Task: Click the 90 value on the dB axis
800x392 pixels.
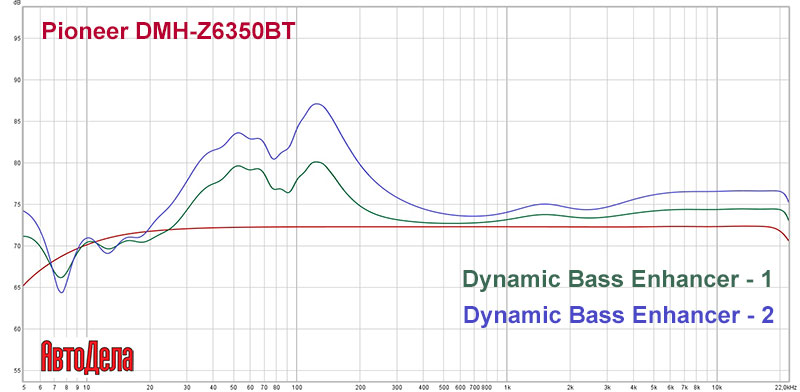Action: 17,80
